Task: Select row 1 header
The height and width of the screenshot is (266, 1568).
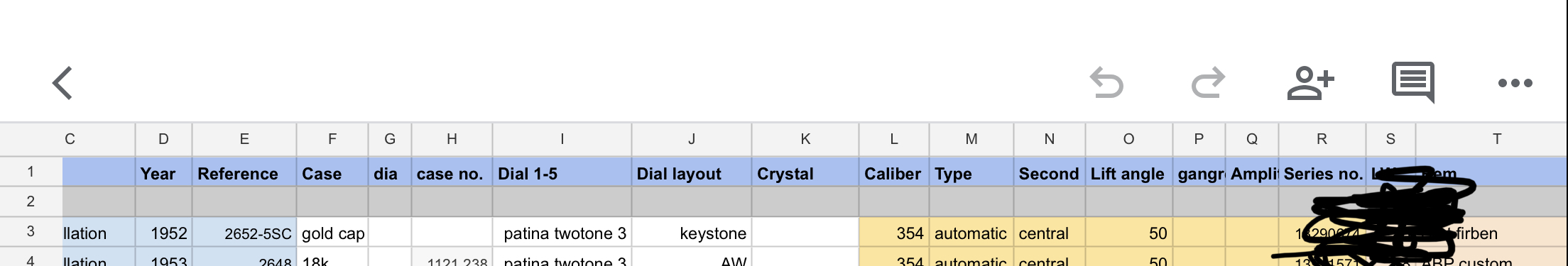Action: point(31,172)
